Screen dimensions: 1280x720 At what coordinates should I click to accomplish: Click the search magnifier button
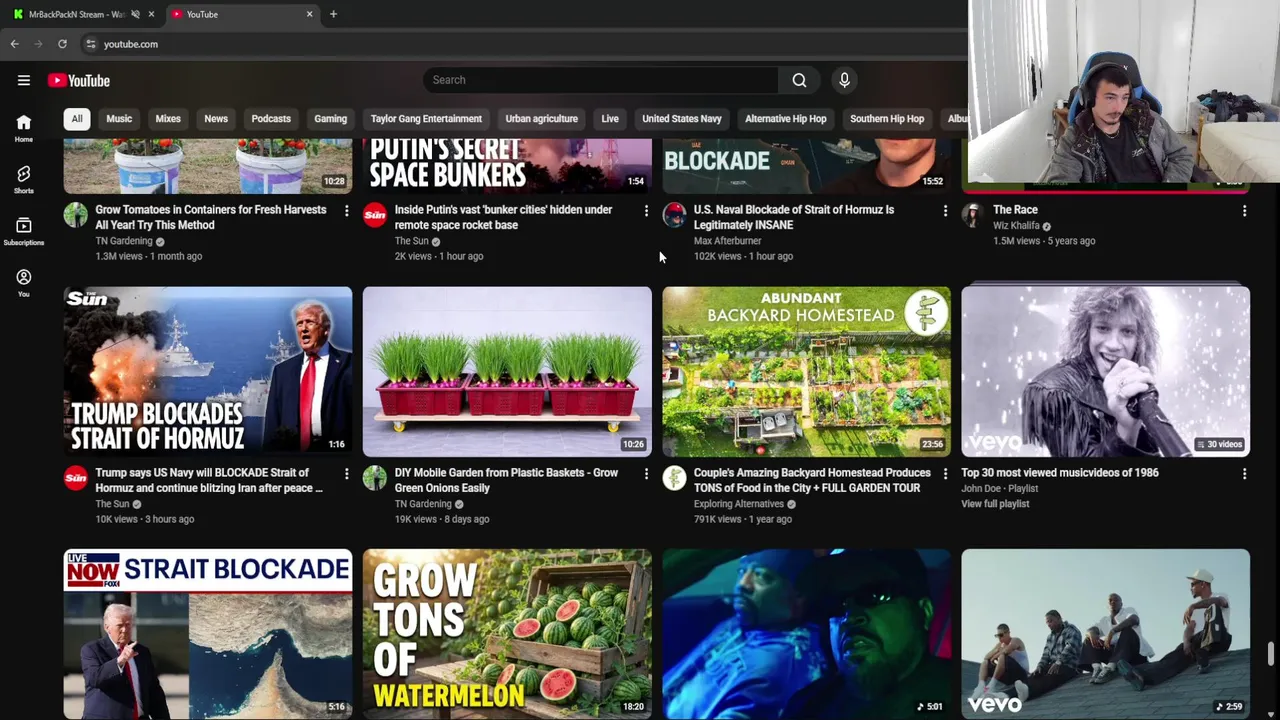799,80
